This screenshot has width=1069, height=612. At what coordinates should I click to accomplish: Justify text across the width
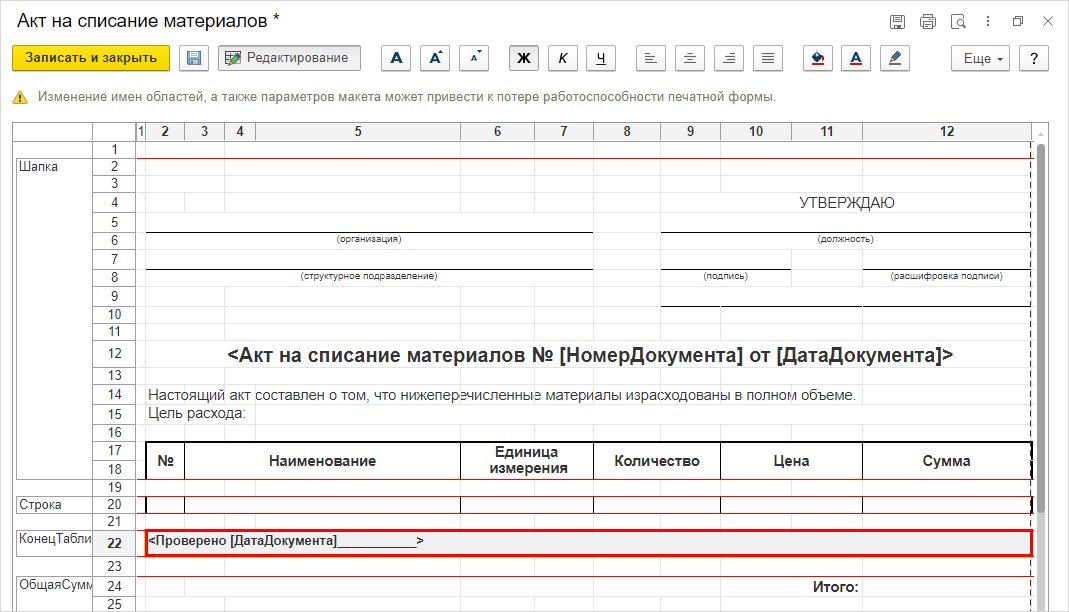click(768, 58)
